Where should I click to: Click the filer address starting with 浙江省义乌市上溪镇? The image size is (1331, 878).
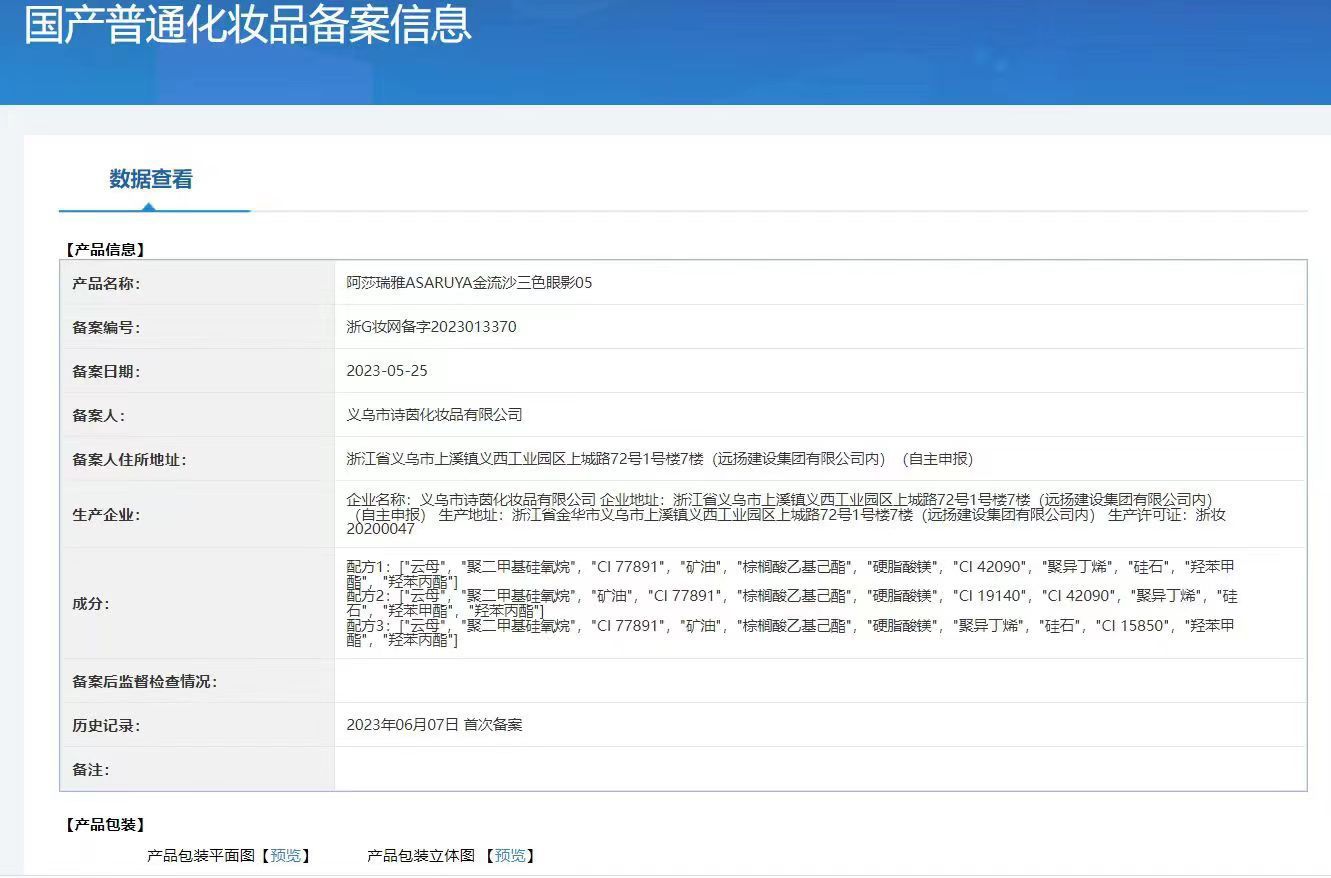pyautogui.click(x=659, y=459)
